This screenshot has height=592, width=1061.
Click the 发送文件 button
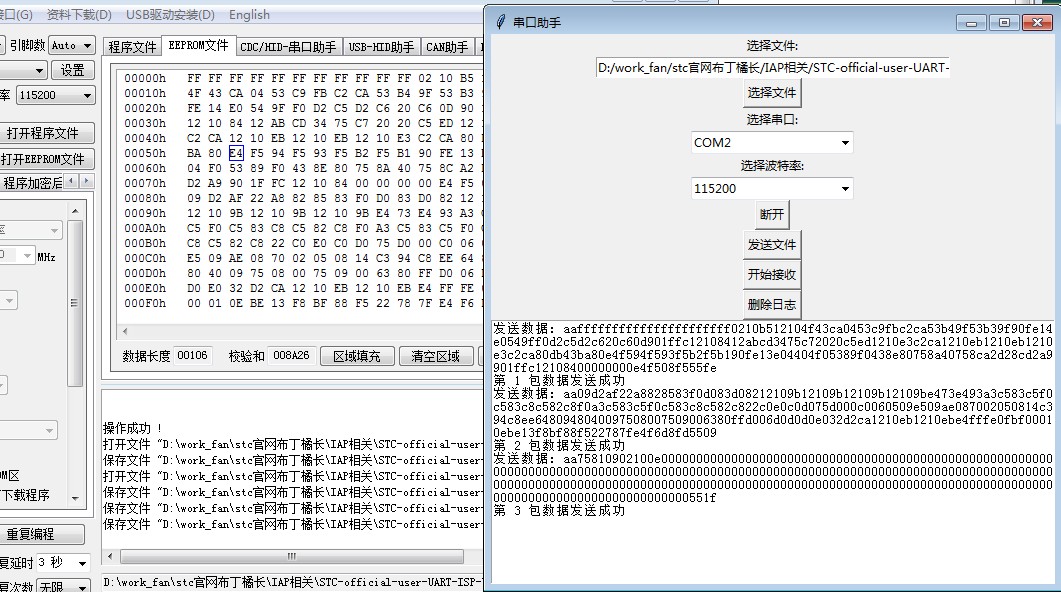click(772, 244)
